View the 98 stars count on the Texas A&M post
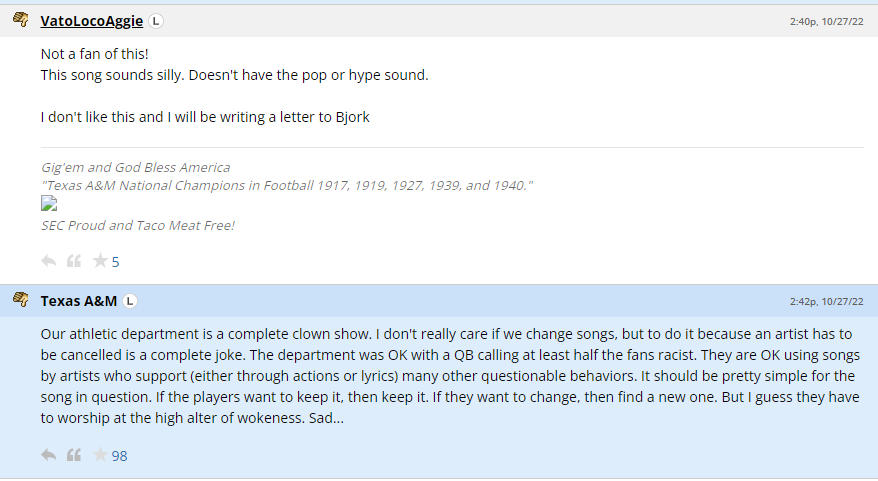Image resolution: width=878 pixels, height=481 pixels. tap(120, 456)
